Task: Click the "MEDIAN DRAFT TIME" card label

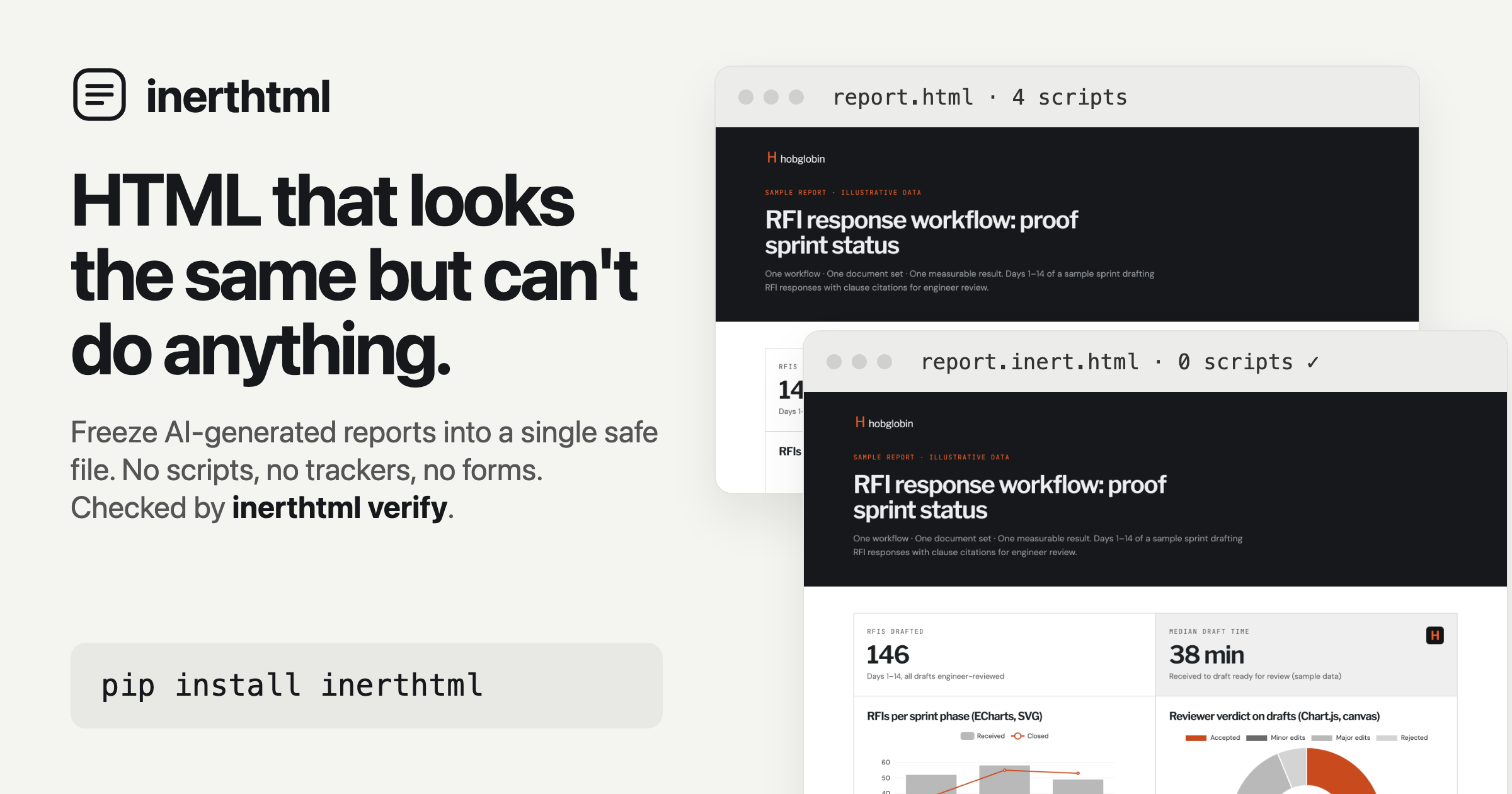Action: click(1209, 631)
